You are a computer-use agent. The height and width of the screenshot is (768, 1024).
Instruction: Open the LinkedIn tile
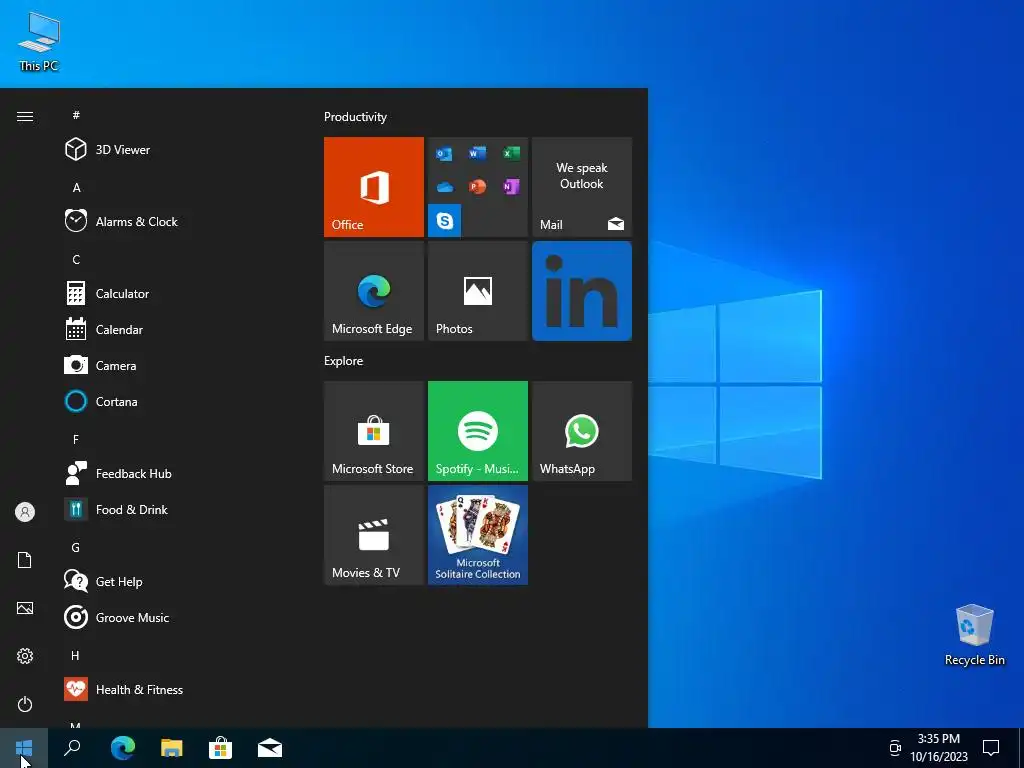click(582, 291)
